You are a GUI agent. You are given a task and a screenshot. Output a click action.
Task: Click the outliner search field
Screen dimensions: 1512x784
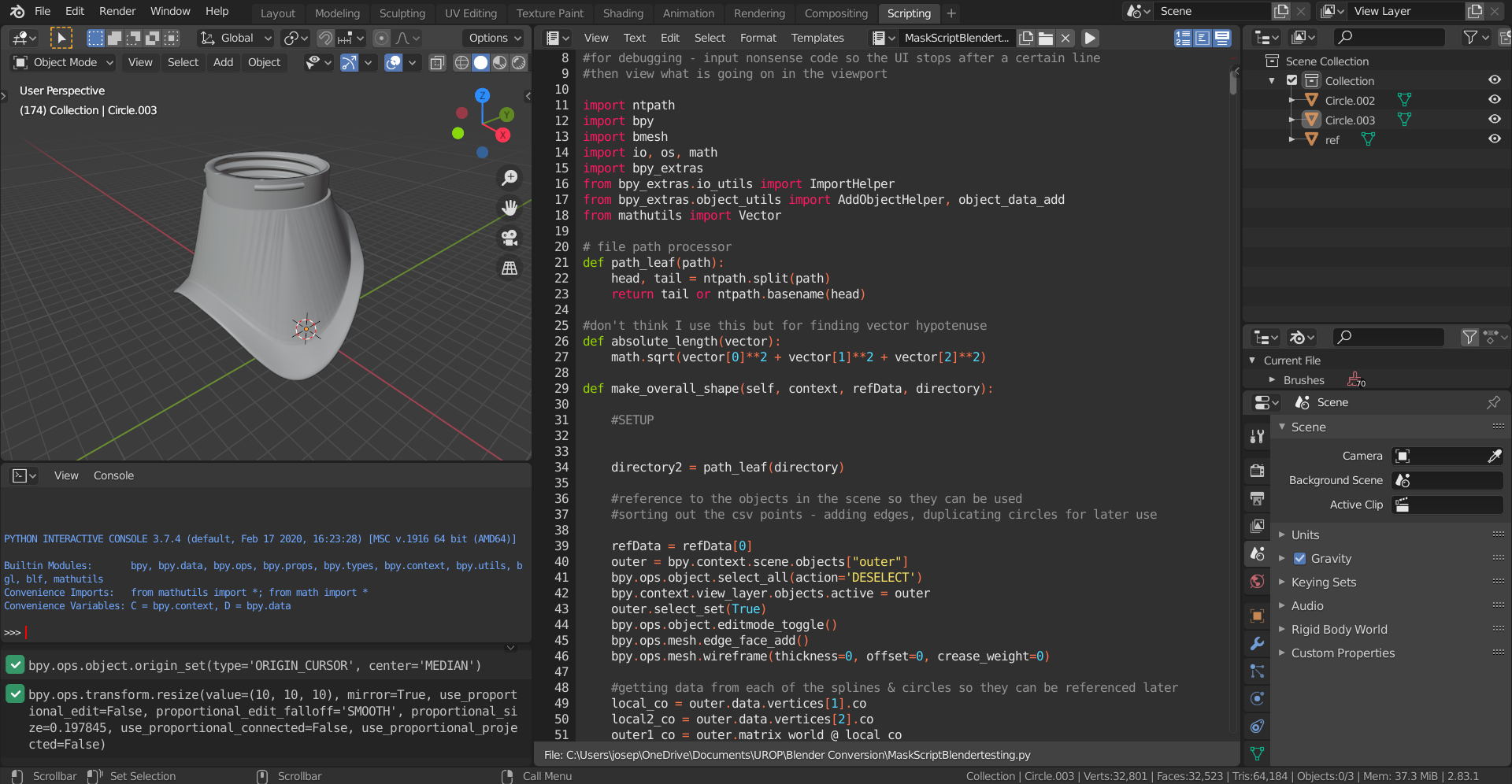(1389, 37)
